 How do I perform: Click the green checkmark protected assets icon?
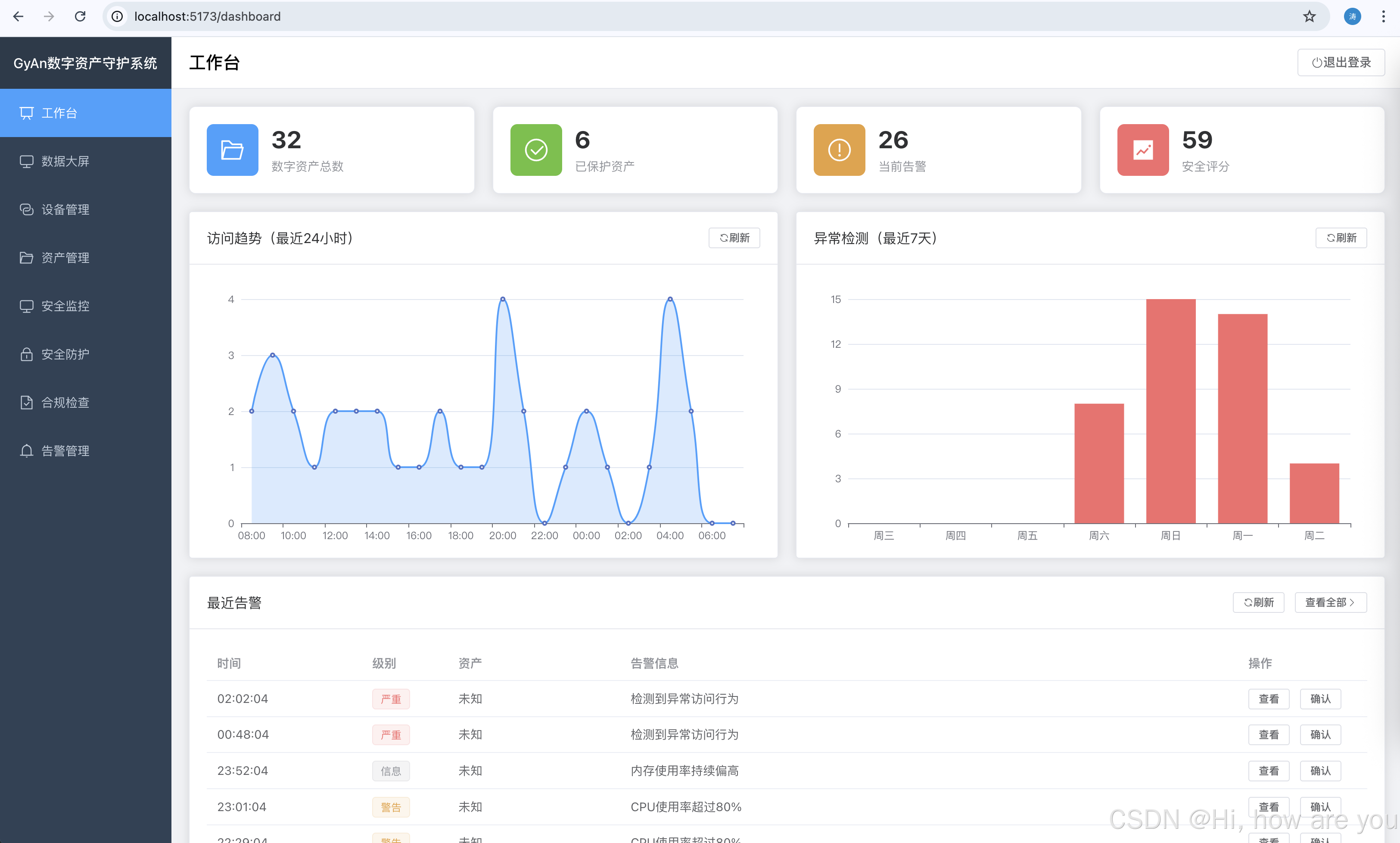(535, 150)
